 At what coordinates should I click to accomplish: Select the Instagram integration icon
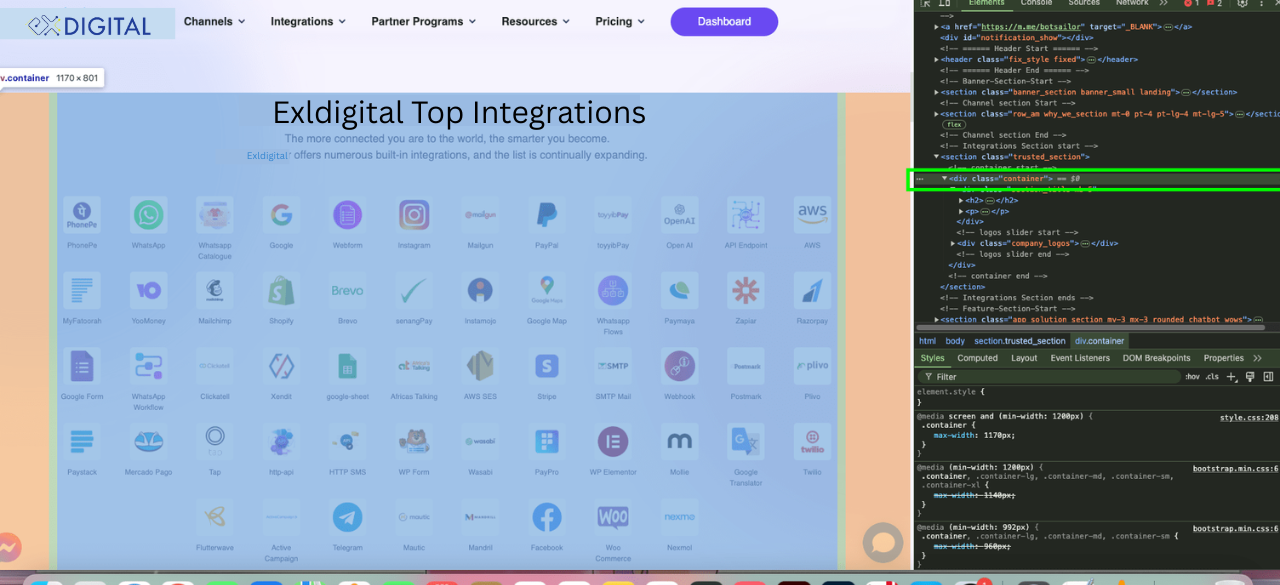tap(414, 214)
